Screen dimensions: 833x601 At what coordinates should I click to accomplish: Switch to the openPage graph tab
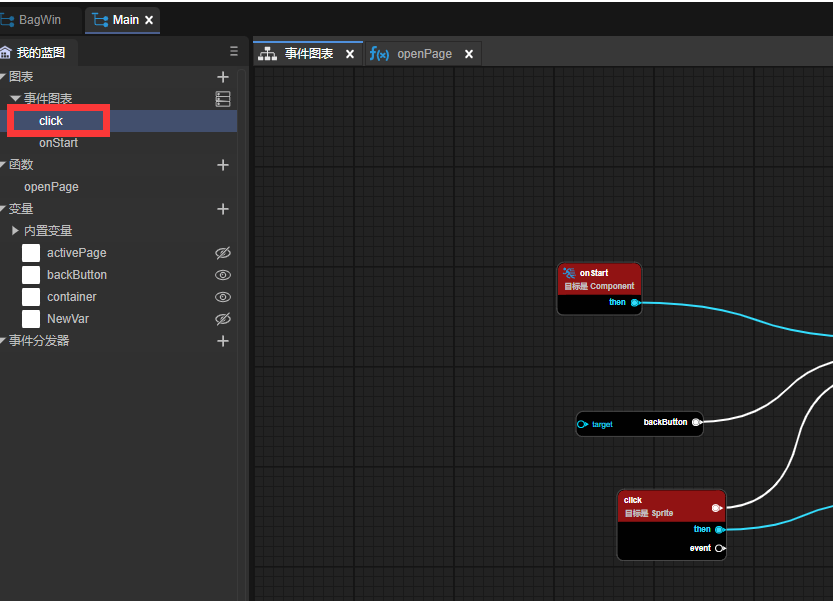(x=424, y=54)
